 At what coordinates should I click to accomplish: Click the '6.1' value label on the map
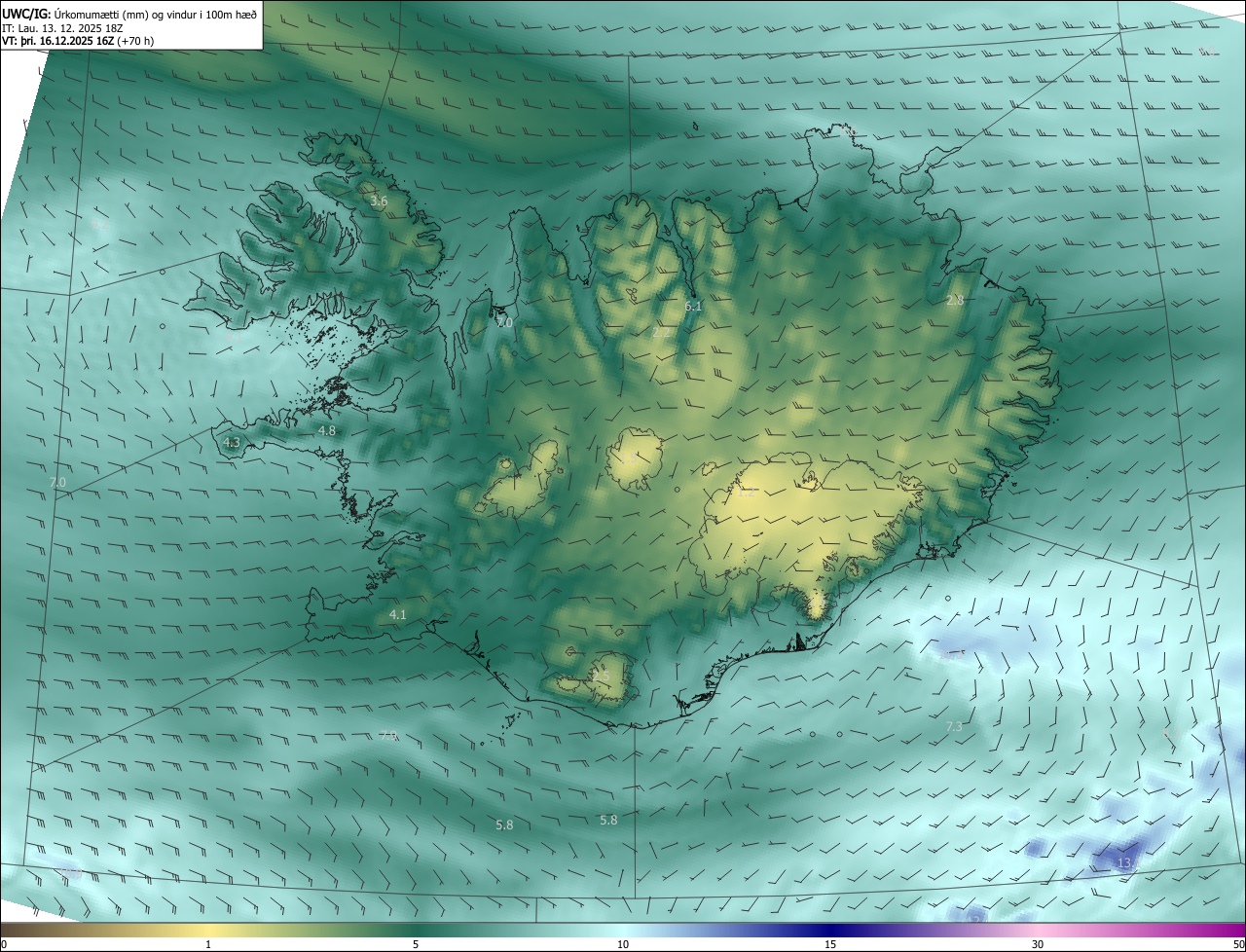(693, 306)
